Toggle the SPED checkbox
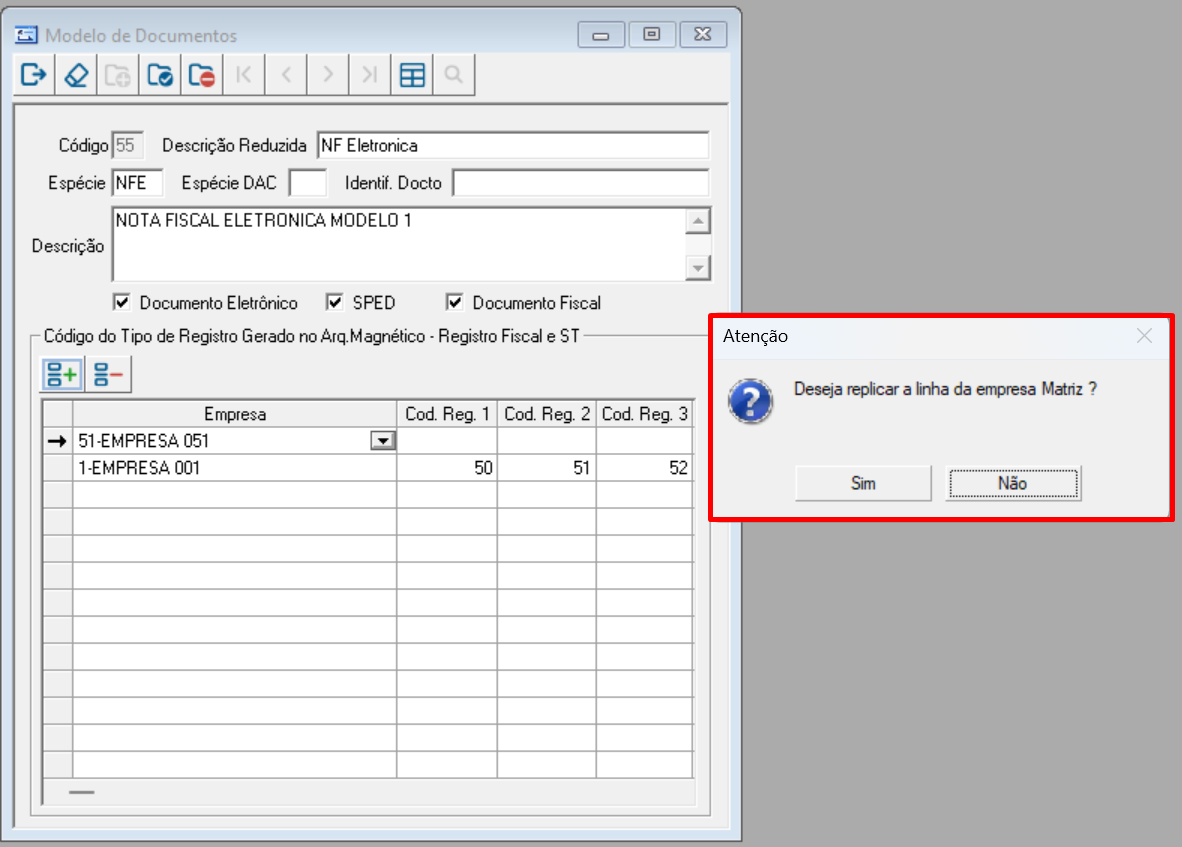The height and width of the screenshot is (847, 1182). pyautogui.click(x=335, y=302)
